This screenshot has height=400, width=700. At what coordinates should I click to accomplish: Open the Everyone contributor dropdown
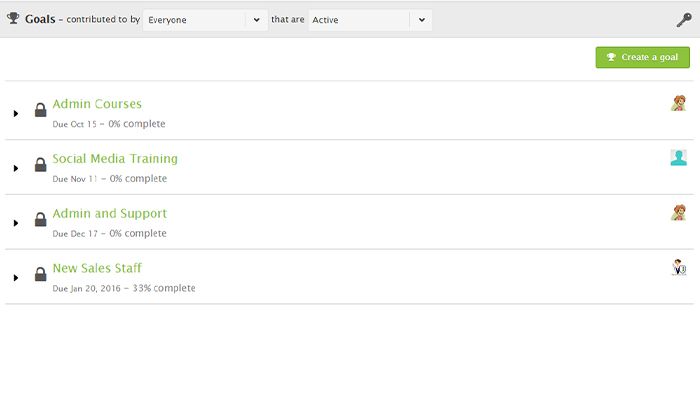pyautogui.click(x=205, y=20)
